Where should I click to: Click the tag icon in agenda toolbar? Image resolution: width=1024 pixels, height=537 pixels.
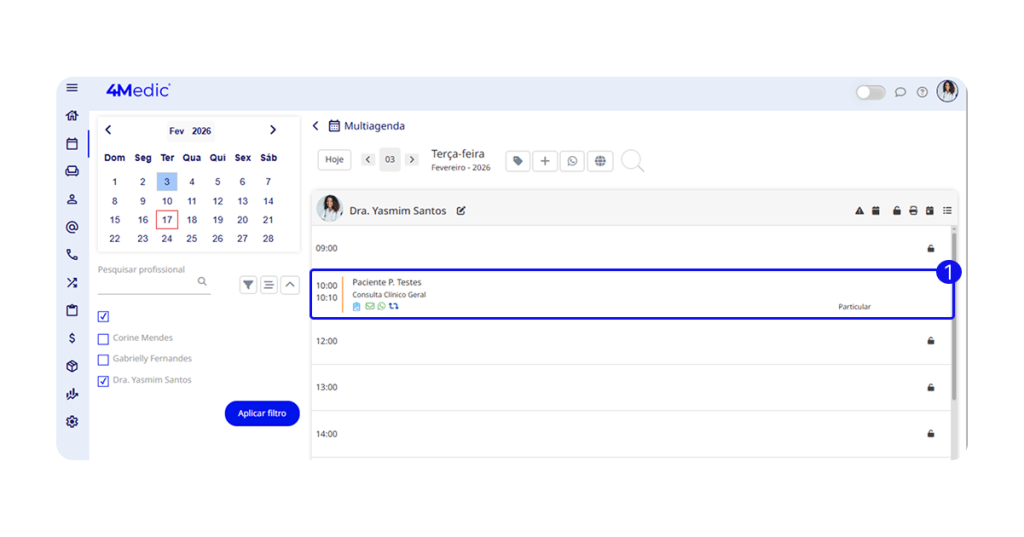pos(518,161)
